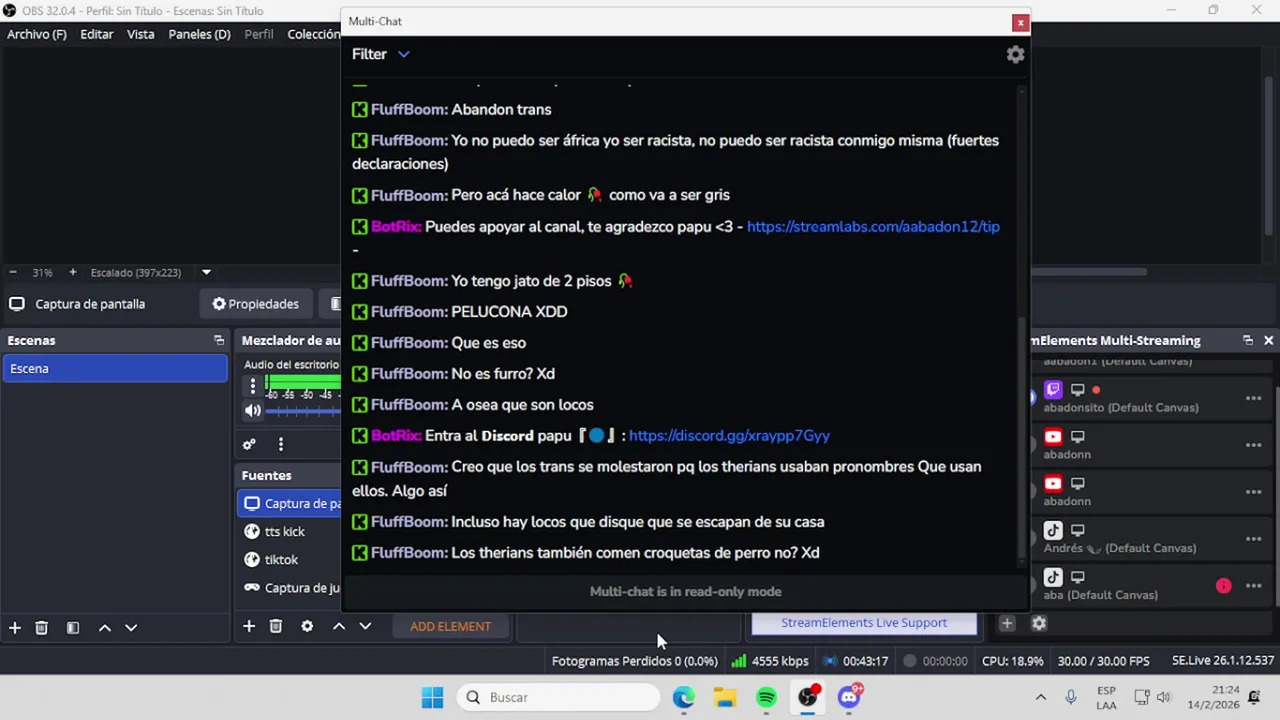Open the Archivo (F) menu

tap(37, 34)
